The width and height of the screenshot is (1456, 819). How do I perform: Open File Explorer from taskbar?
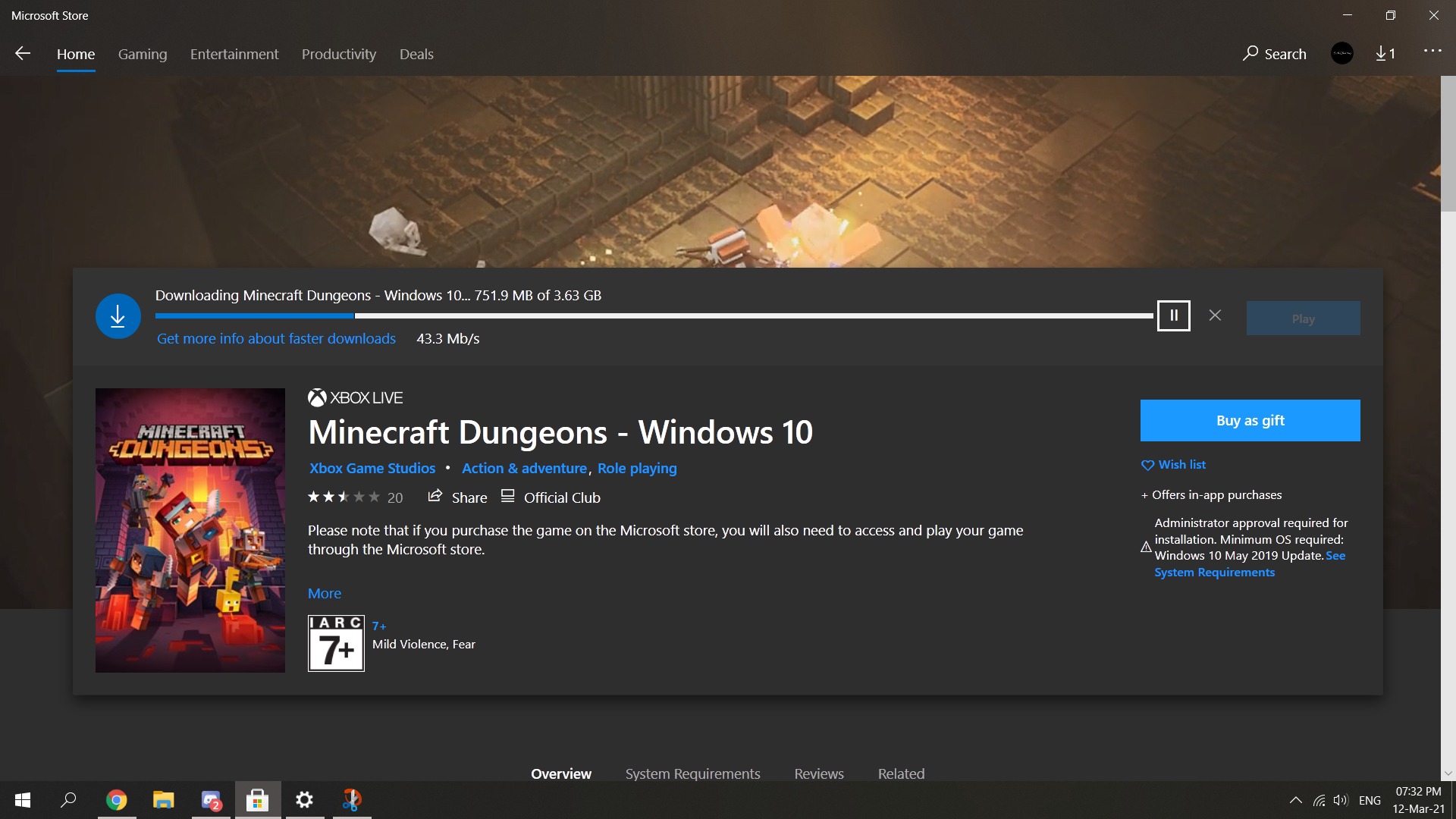pyautogui.click(x=164, y=800)
